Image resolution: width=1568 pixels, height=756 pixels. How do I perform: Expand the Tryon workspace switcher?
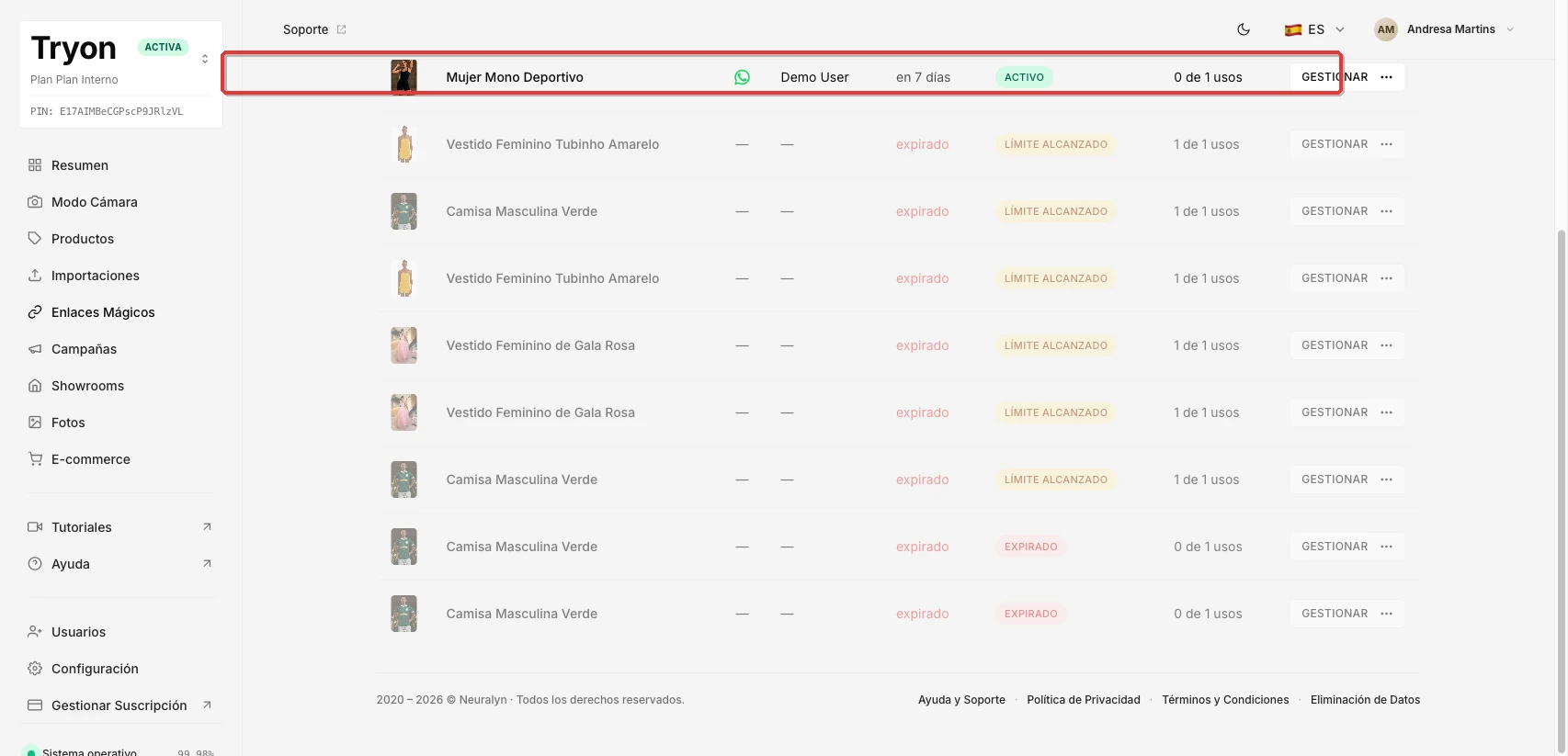(204, 59)
